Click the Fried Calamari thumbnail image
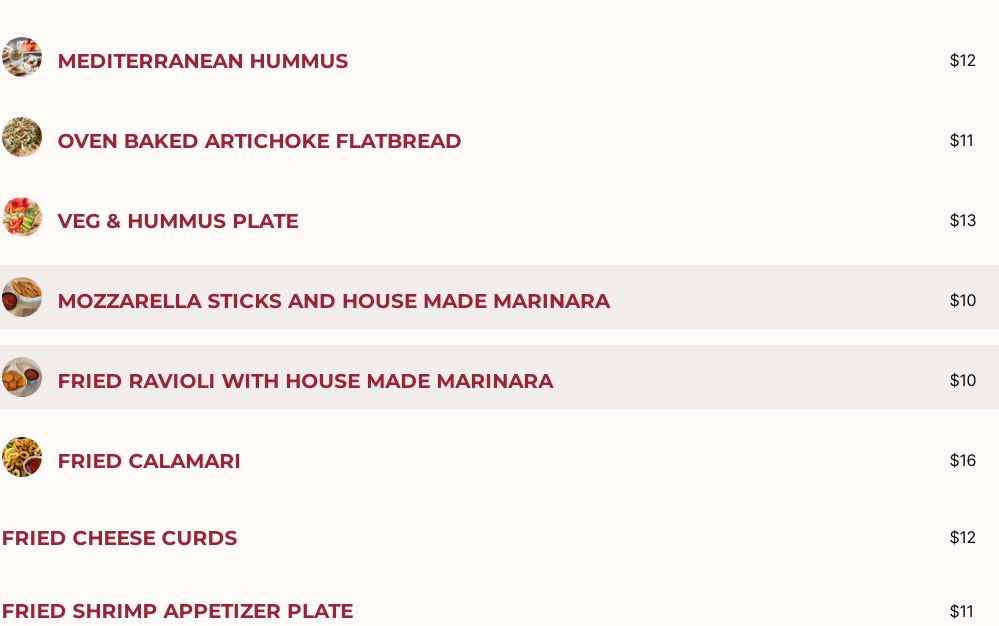The height and width of the screenshot is (626, 999). 21,457
